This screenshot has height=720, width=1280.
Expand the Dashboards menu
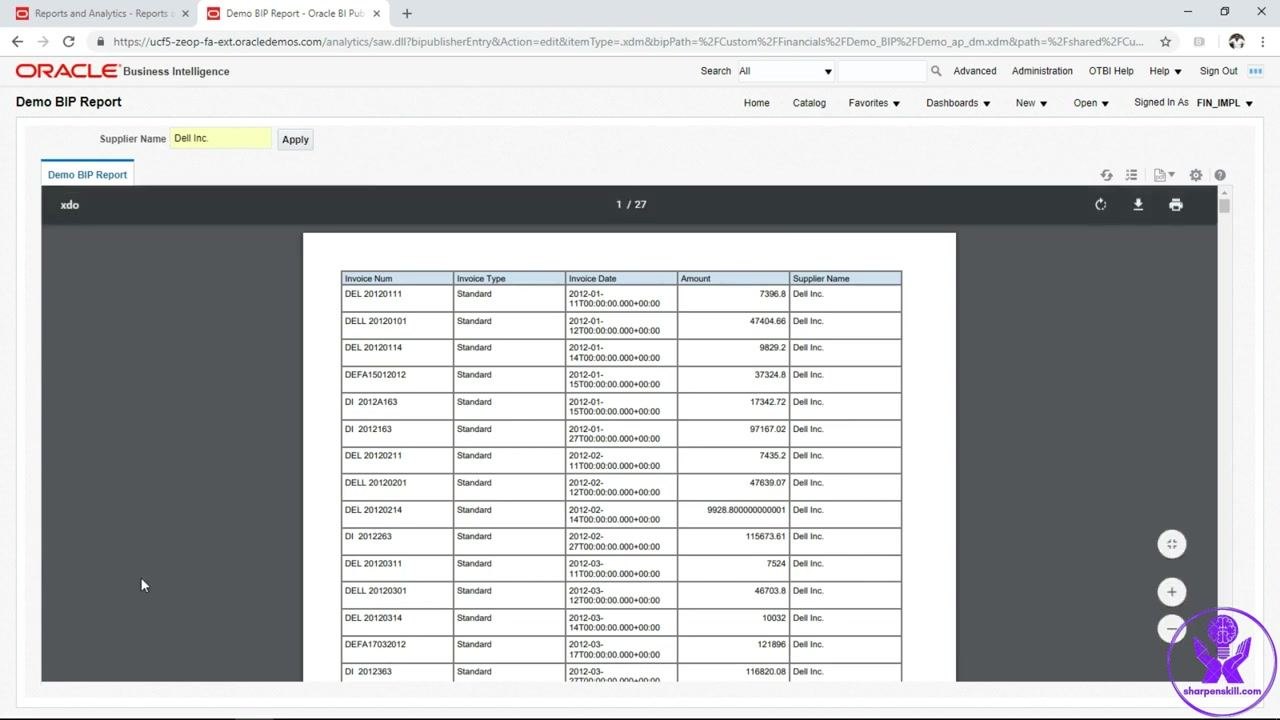[958, 103]
